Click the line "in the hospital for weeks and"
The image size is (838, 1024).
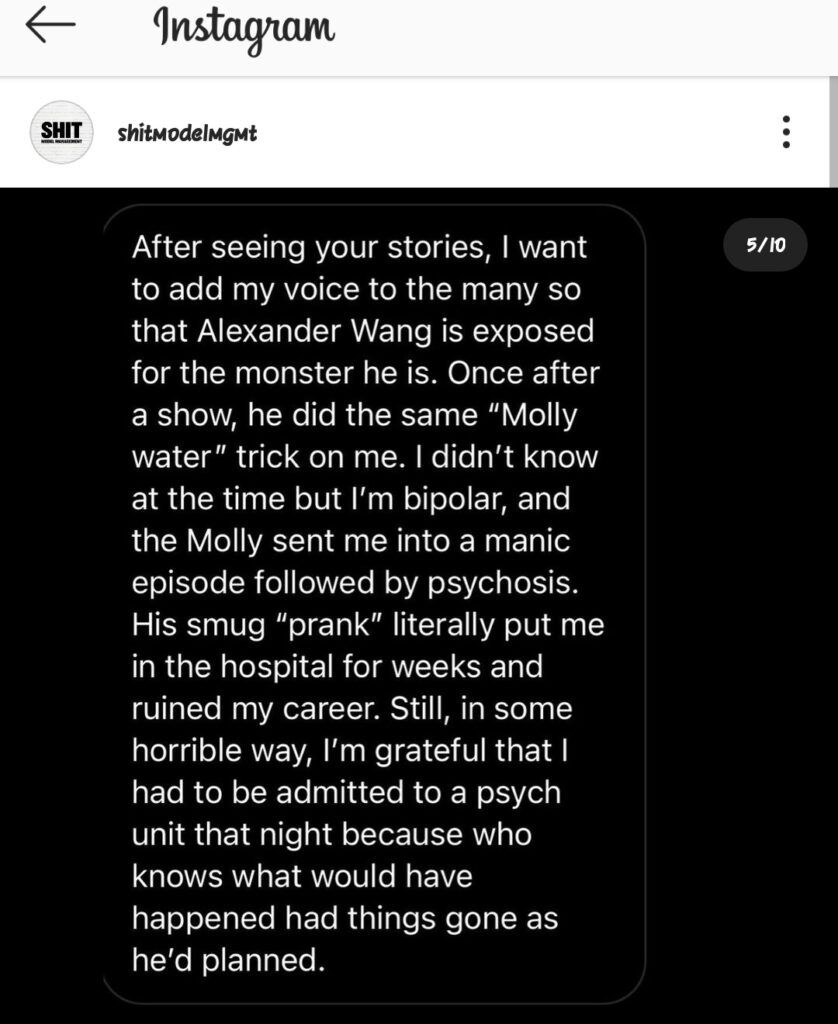(337, 667)
